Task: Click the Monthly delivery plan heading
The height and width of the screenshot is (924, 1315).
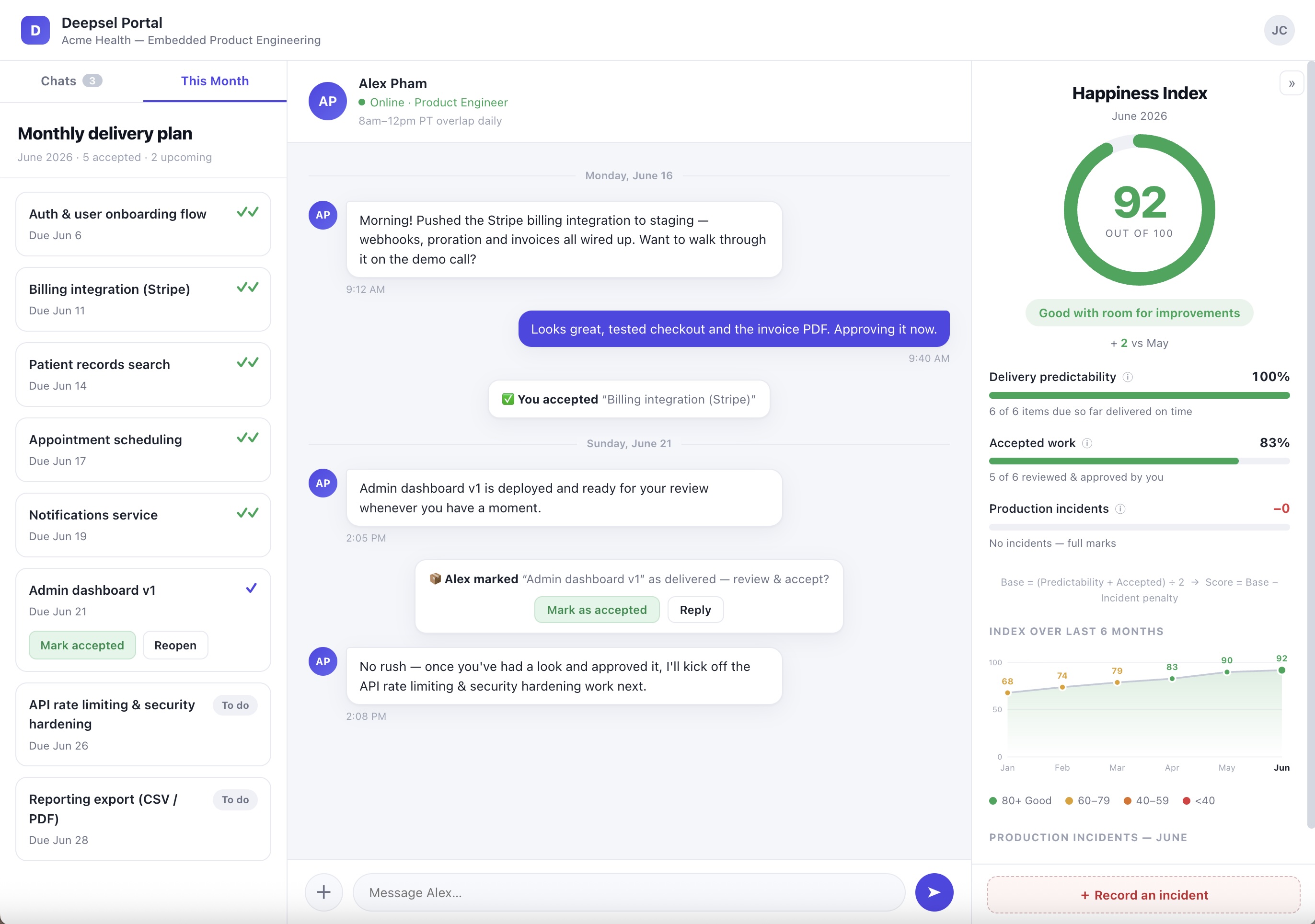Action: (x=105, y=134)
